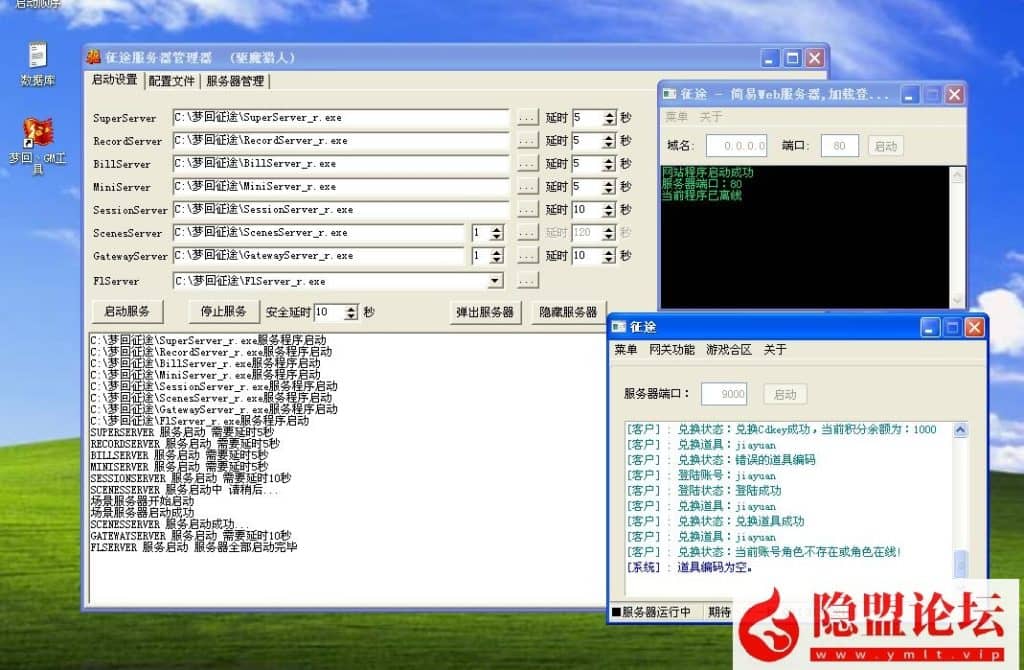
Task: Click the browse button for BillServer path
Action: 527,164
